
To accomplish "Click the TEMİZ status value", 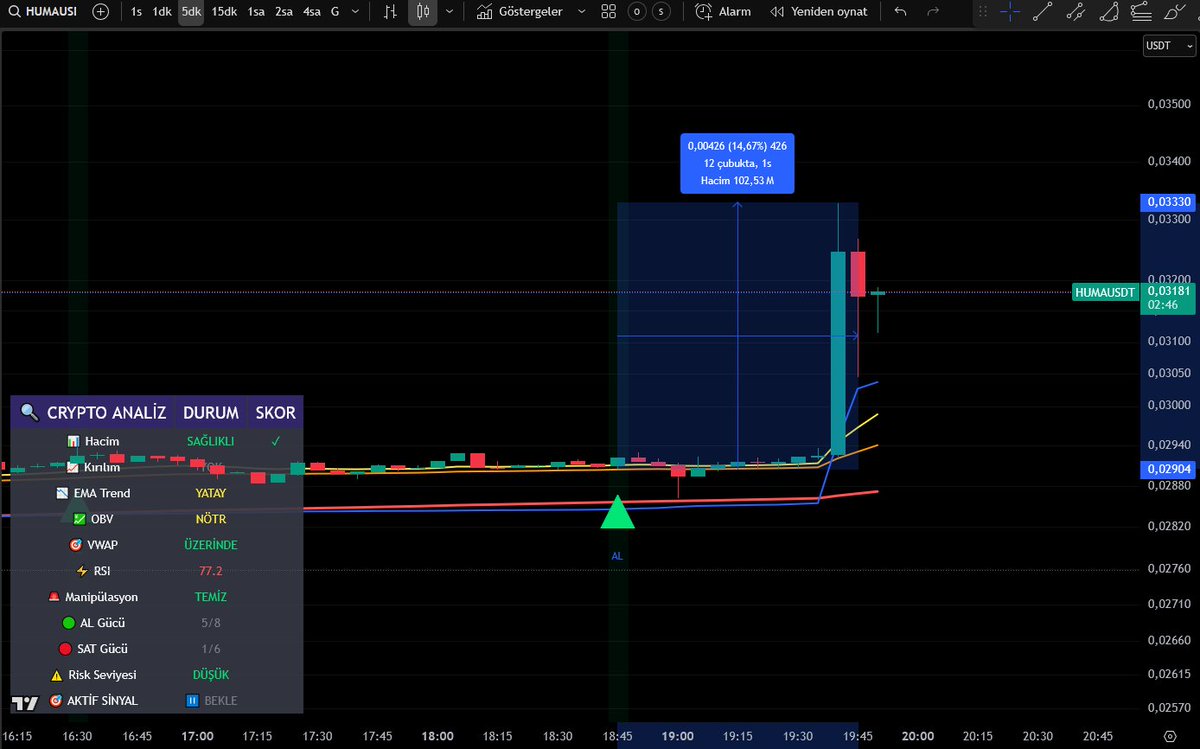I will pyautogui.click(x=211, y=597).
